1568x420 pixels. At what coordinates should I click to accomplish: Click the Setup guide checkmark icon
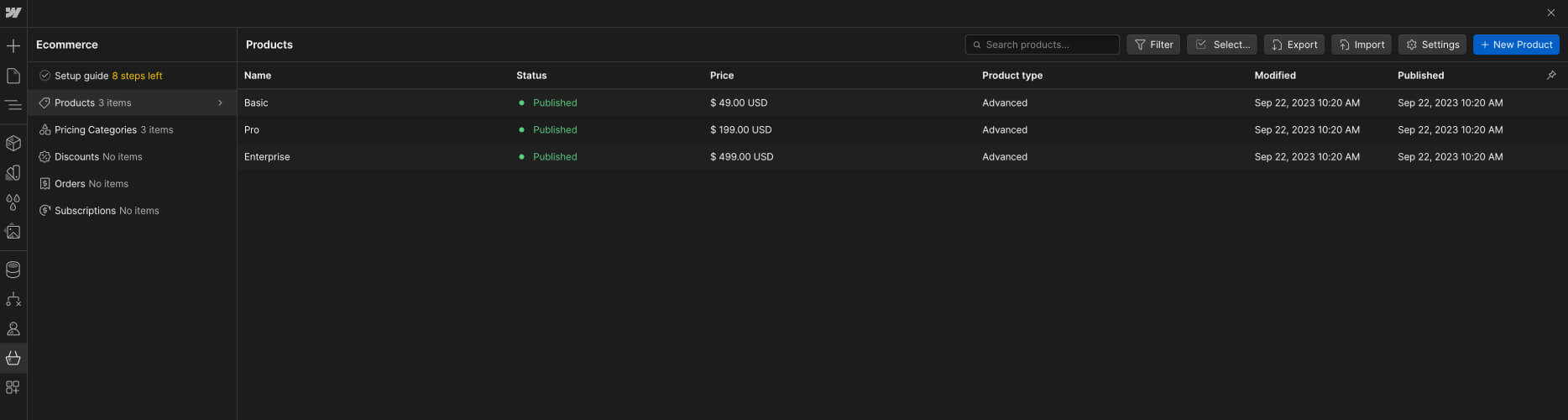point(45,76)
